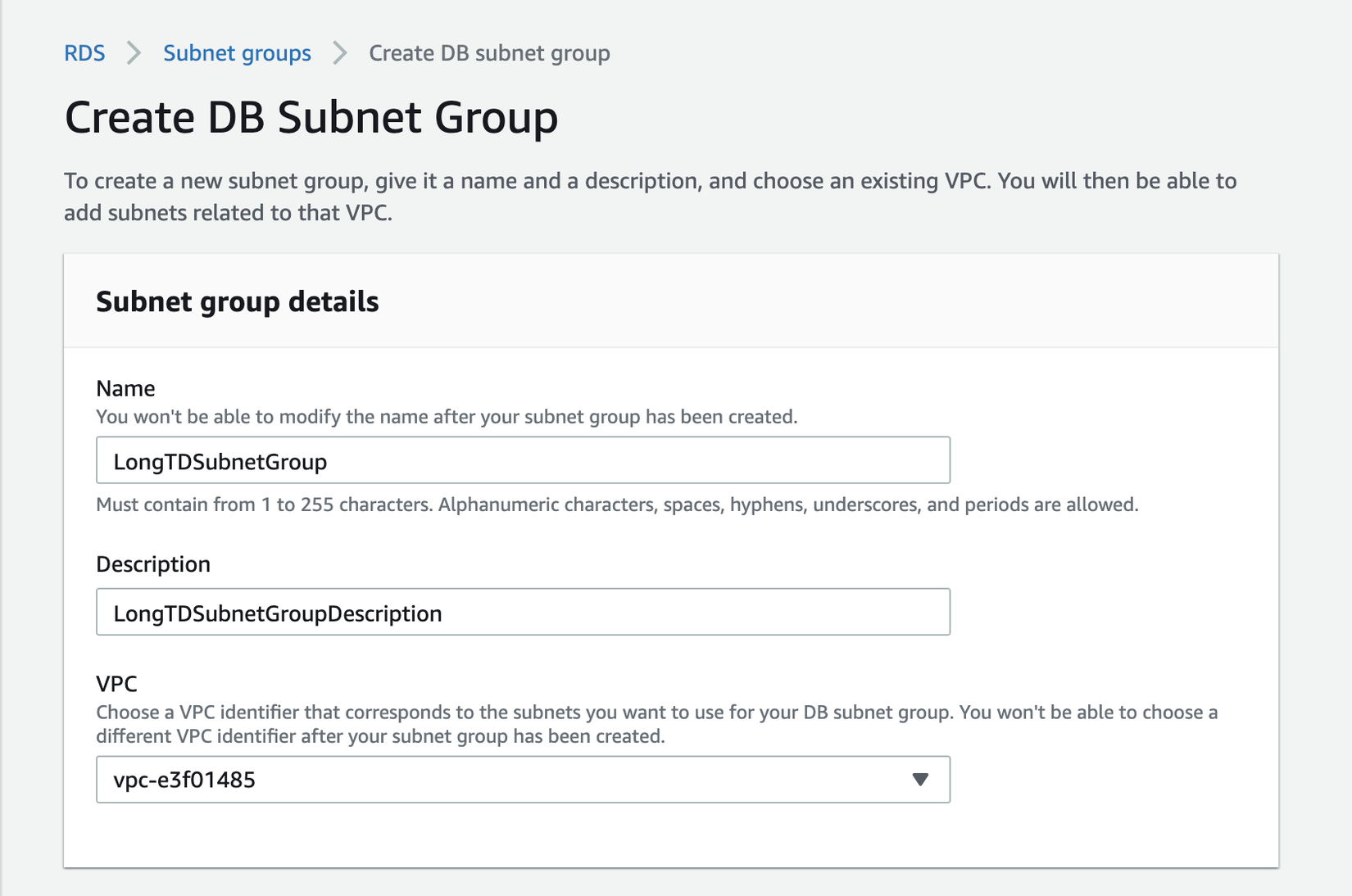Click the Description field label
1352x896 pixels.
pos(153,564)
